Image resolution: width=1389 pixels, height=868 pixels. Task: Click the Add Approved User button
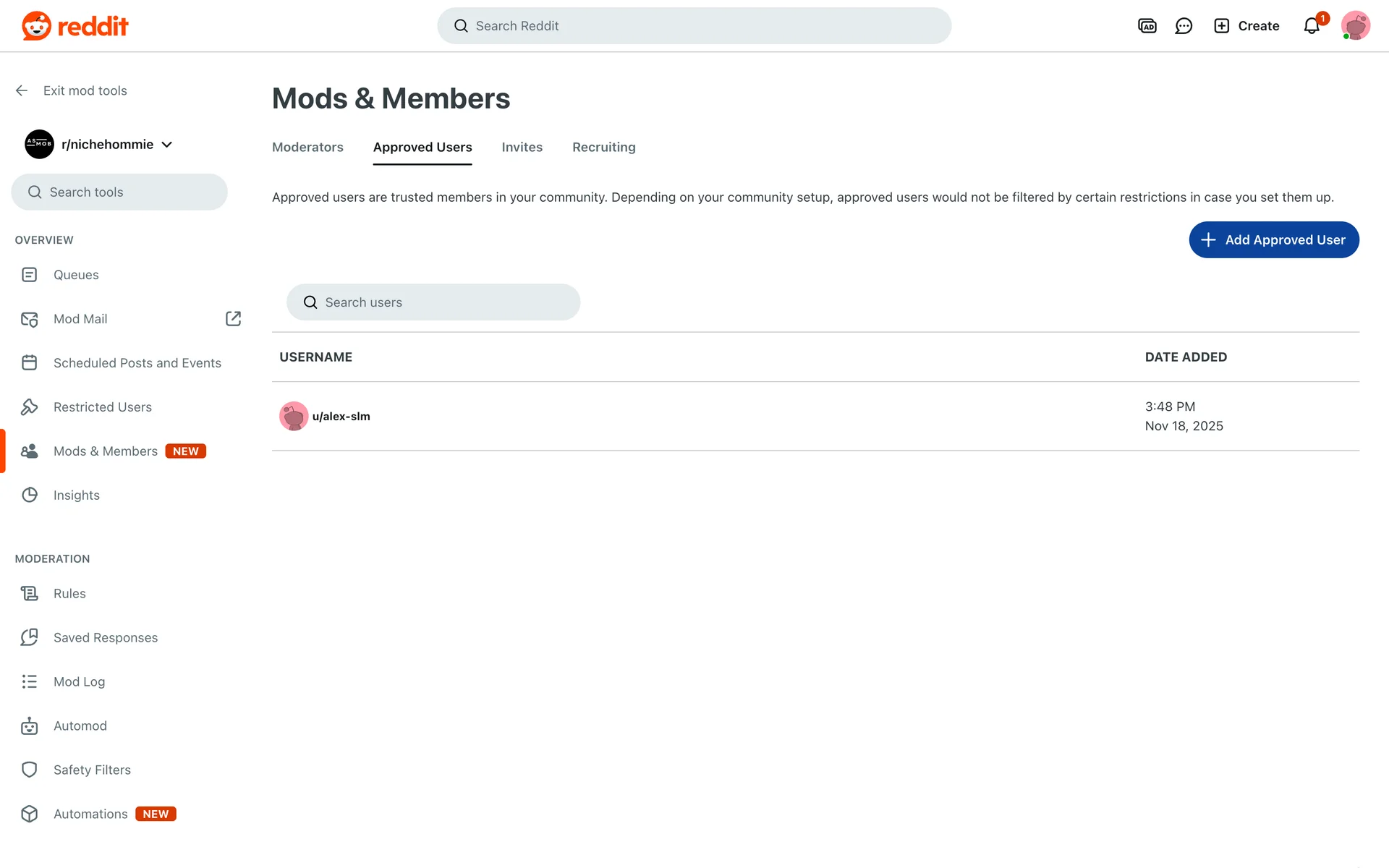[1273, 240]
